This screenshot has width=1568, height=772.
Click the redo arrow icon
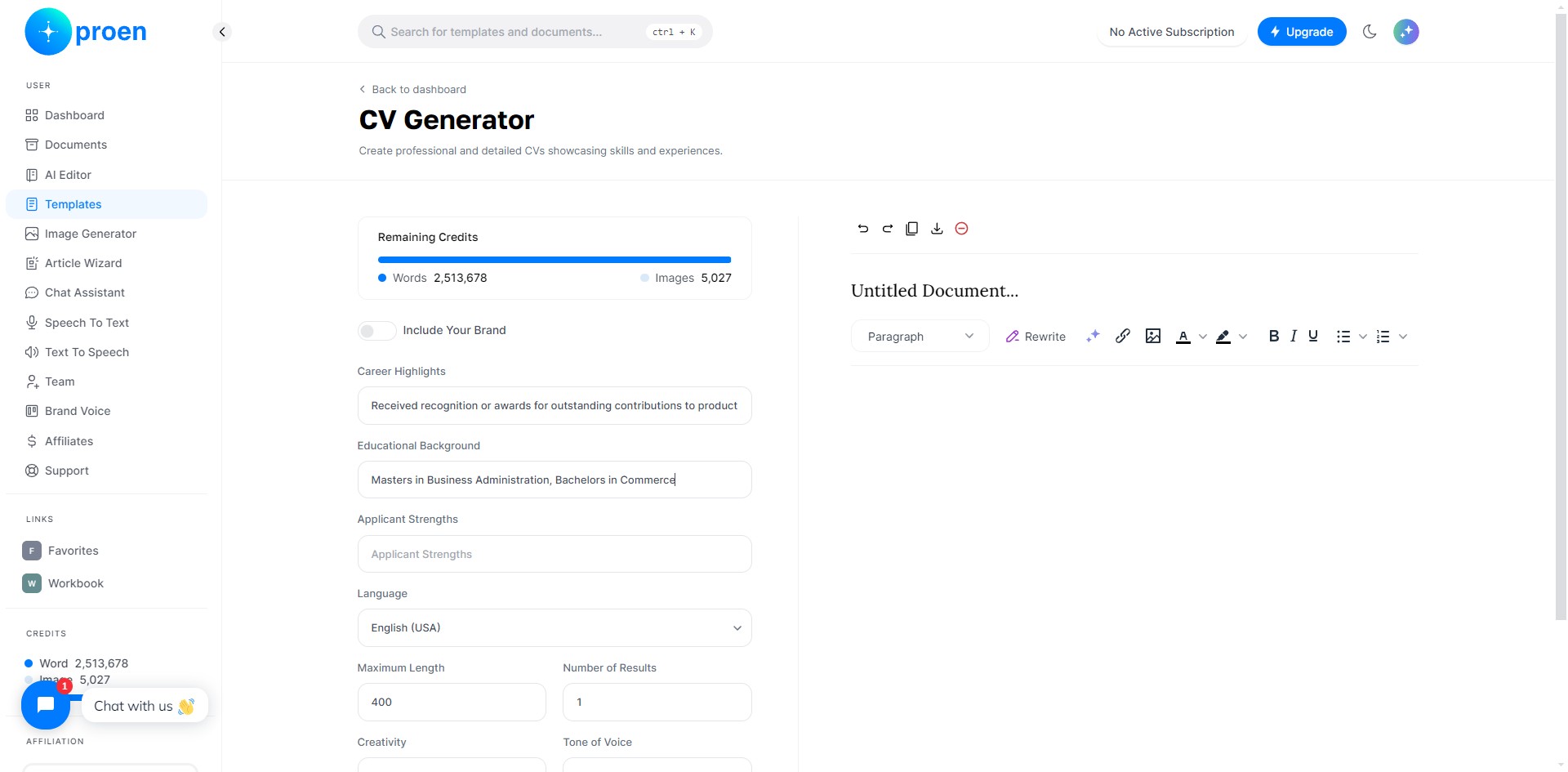pos(888,229)
